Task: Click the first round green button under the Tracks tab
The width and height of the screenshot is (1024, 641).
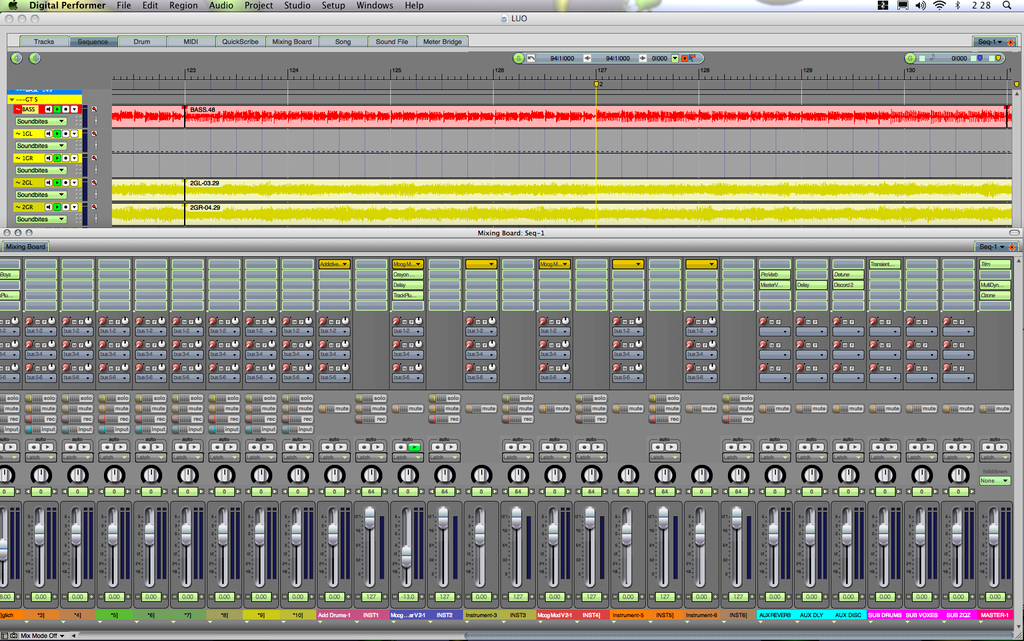Action: tap(16, 58)
